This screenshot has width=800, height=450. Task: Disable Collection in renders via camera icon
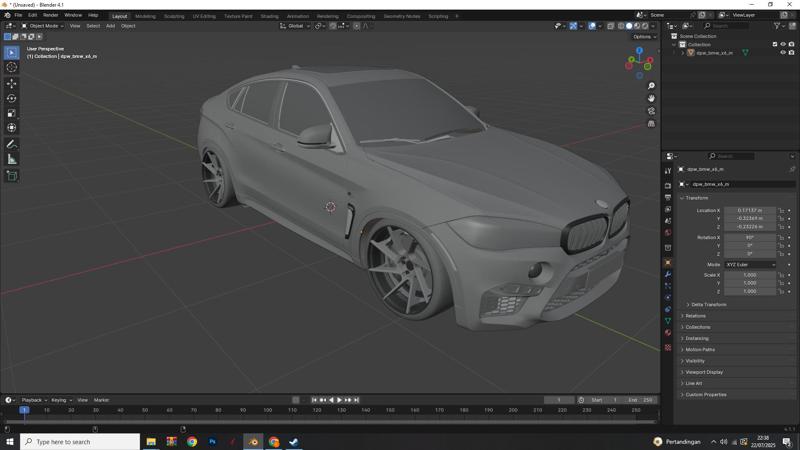click(x=791, y=44)
